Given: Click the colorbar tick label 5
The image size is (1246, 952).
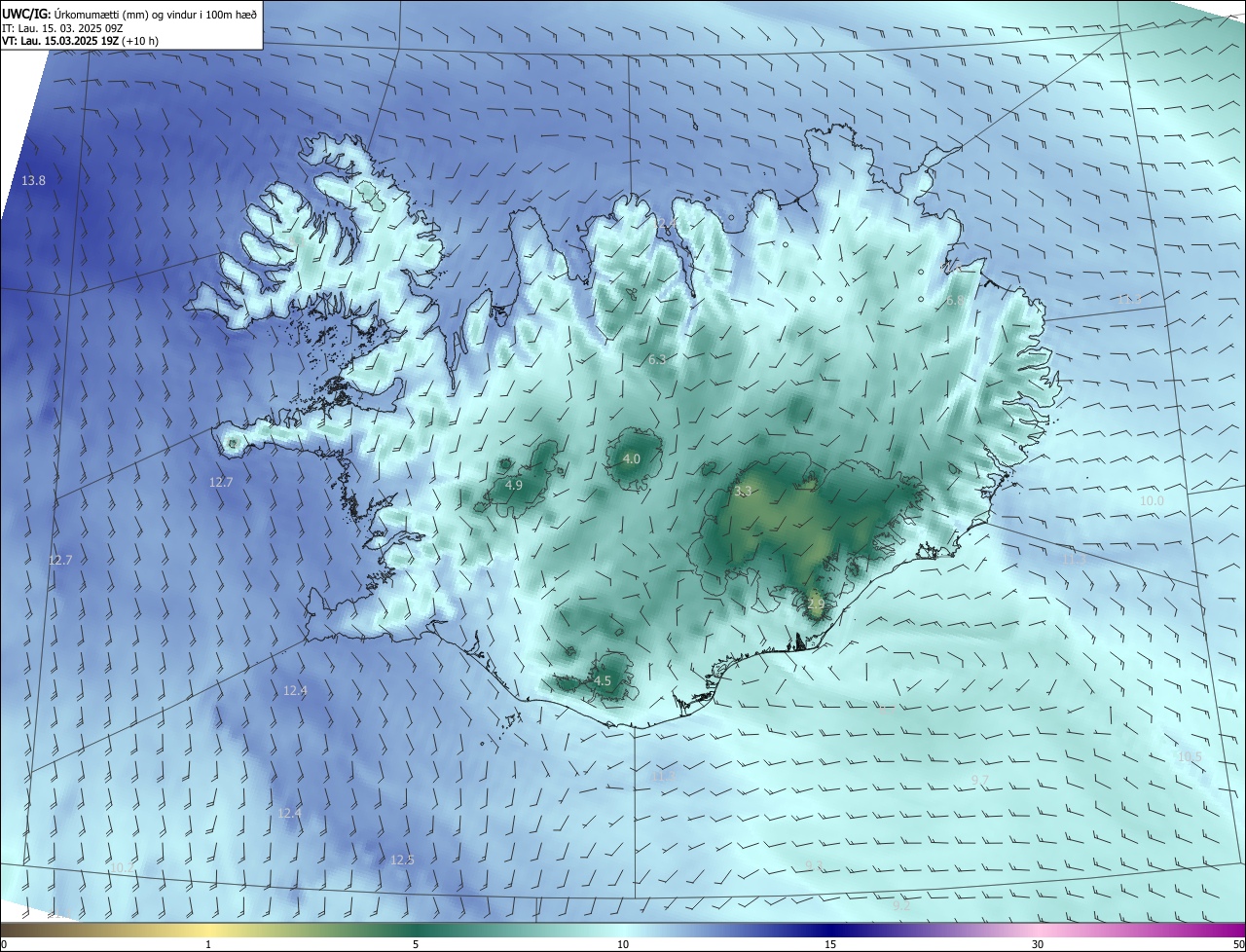Looking at the screenshot, I should [x=416, y=944].
